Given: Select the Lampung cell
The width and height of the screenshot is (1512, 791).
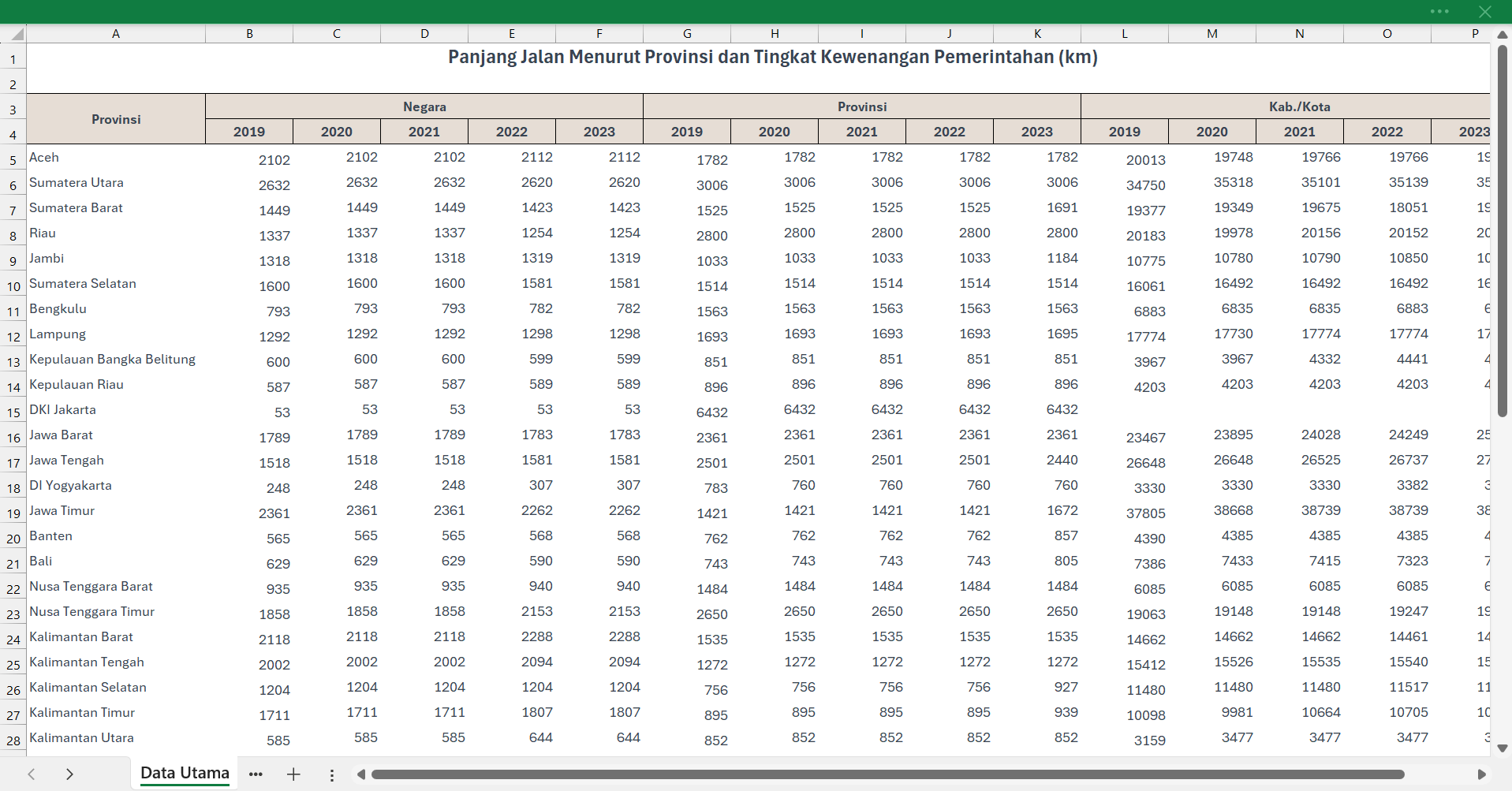Looking at the screenshot, I should click(116, 334).
